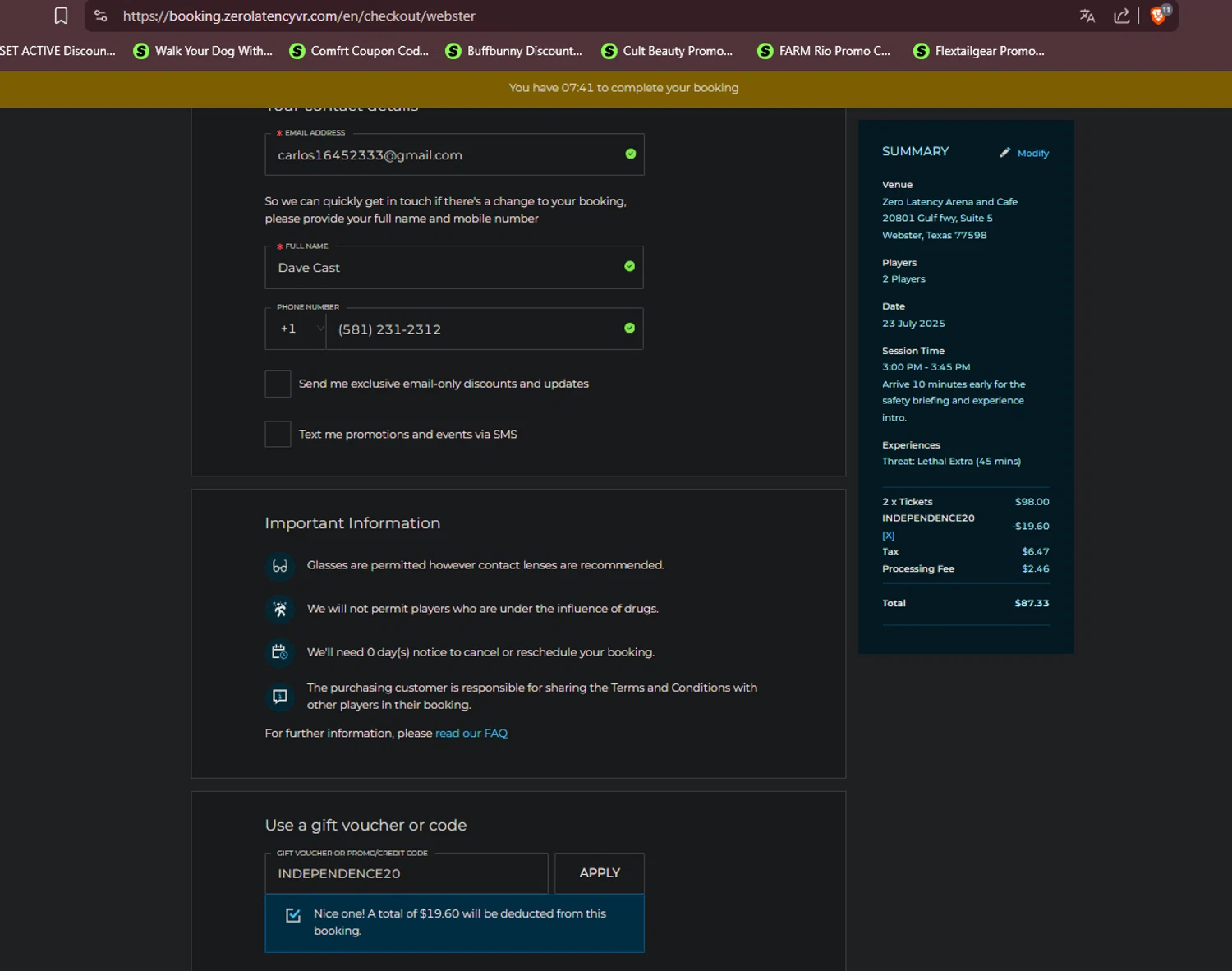Viewport: 1232px width, 971px height.
Task: Open the Walk Your Dog With... bookmark
Action: point(203,51)
